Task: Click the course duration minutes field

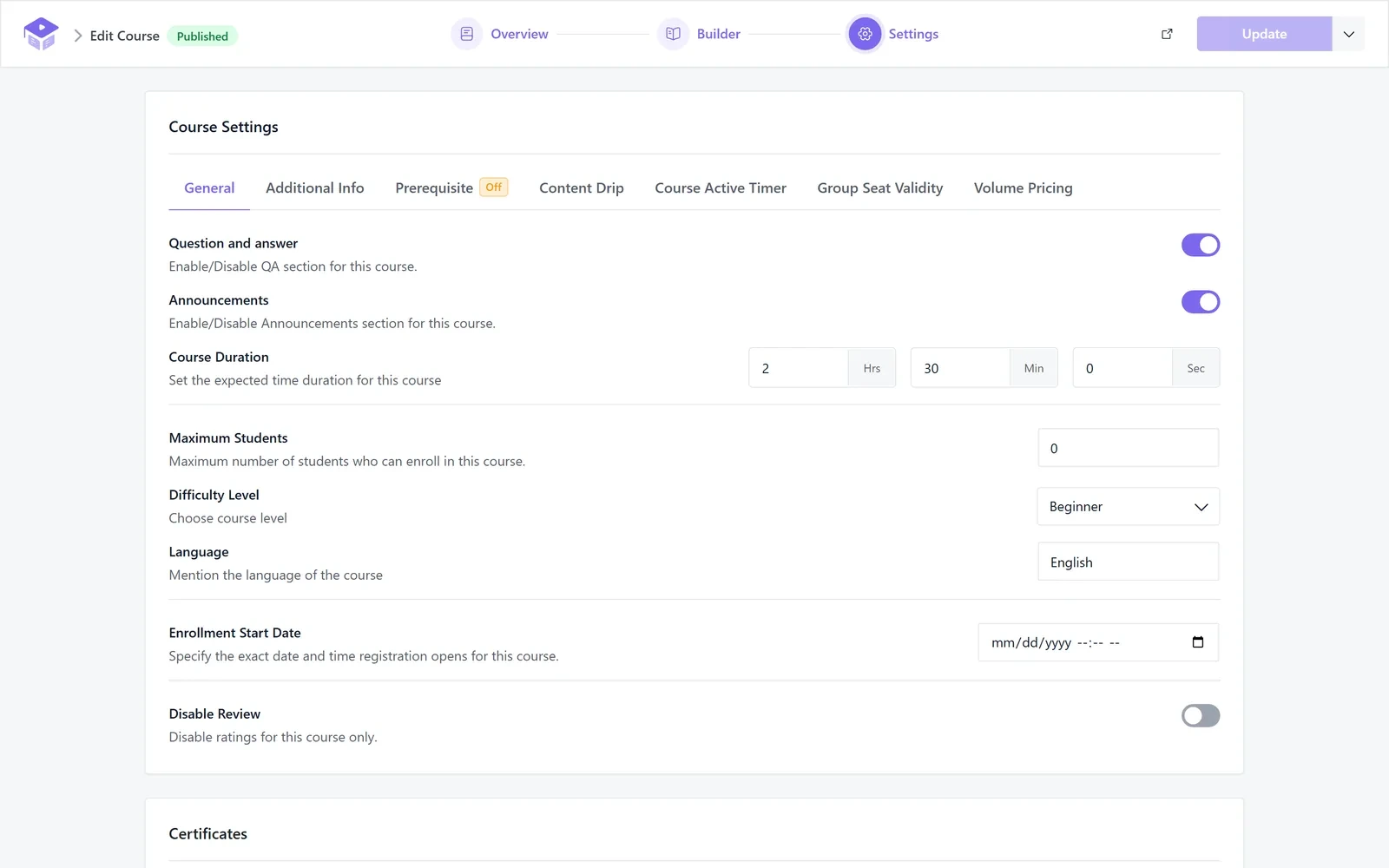Action: pyautogui.click(x=960, y=368)
